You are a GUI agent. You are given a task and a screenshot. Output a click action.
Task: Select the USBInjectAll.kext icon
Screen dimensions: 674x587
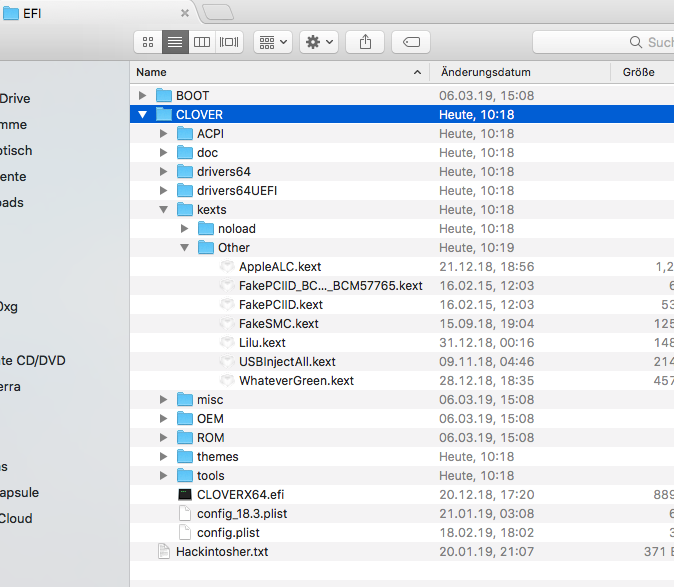227,361
